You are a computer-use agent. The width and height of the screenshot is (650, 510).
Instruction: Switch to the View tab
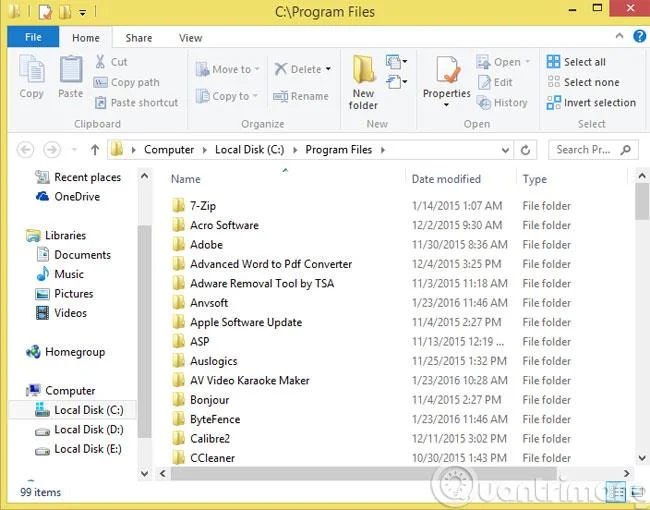pyautogui.click(x=190, y=38)
